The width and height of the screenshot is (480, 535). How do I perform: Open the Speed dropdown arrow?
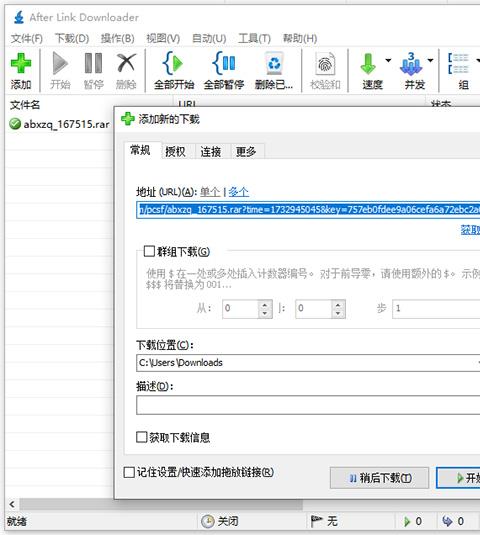[x=388, y=60]
